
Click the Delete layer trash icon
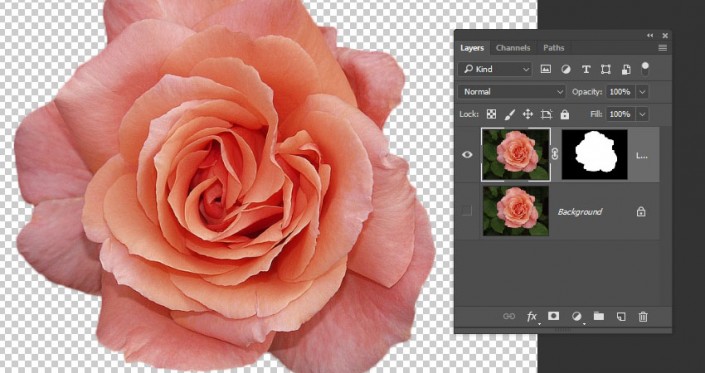coord(643,317)
